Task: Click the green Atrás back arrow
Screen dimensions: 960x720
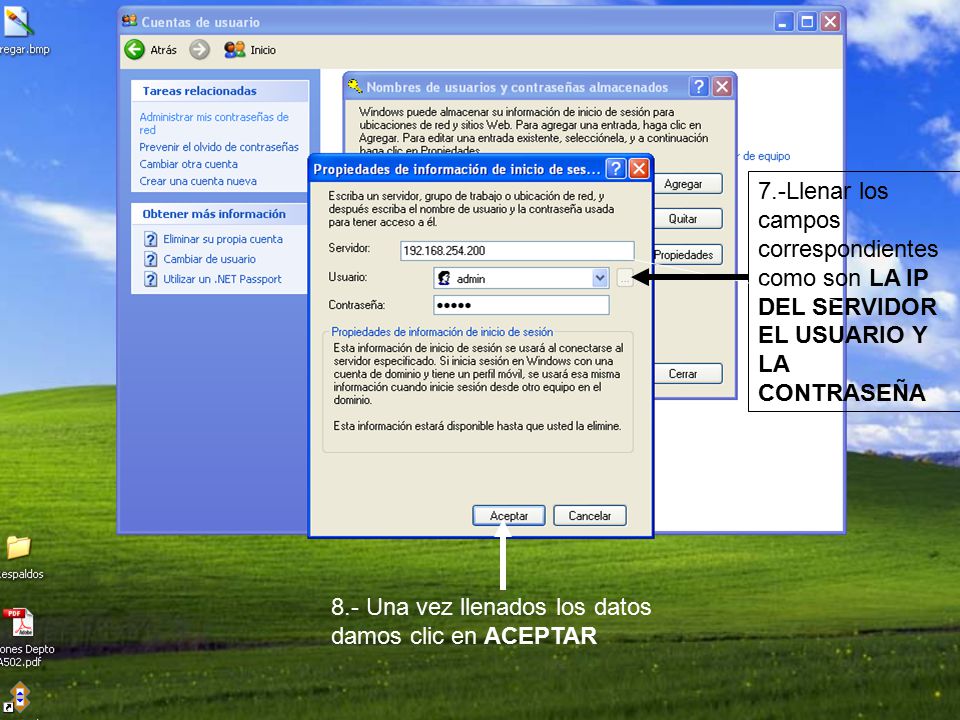Action: pyautogui.click(x=135, y=50)
